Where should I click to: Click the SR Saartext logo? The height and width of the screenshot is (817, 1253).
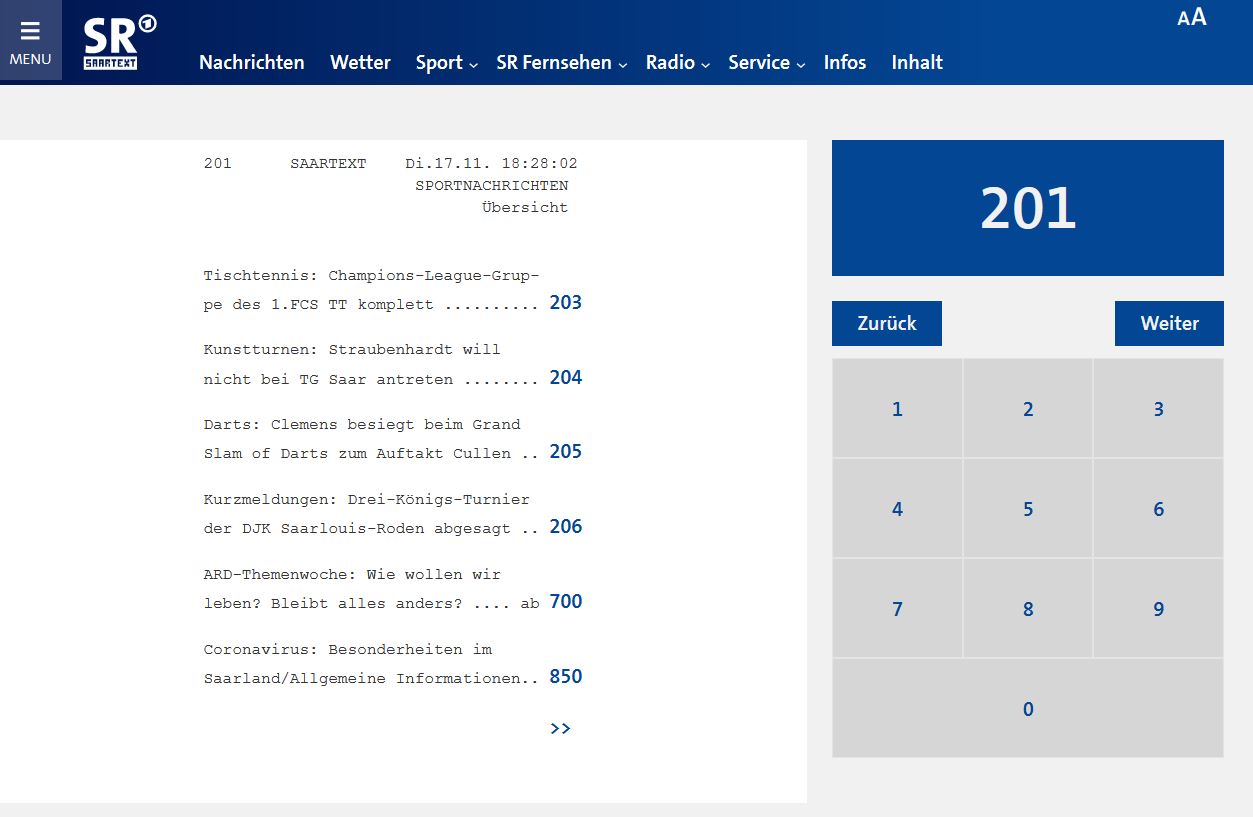119,43
